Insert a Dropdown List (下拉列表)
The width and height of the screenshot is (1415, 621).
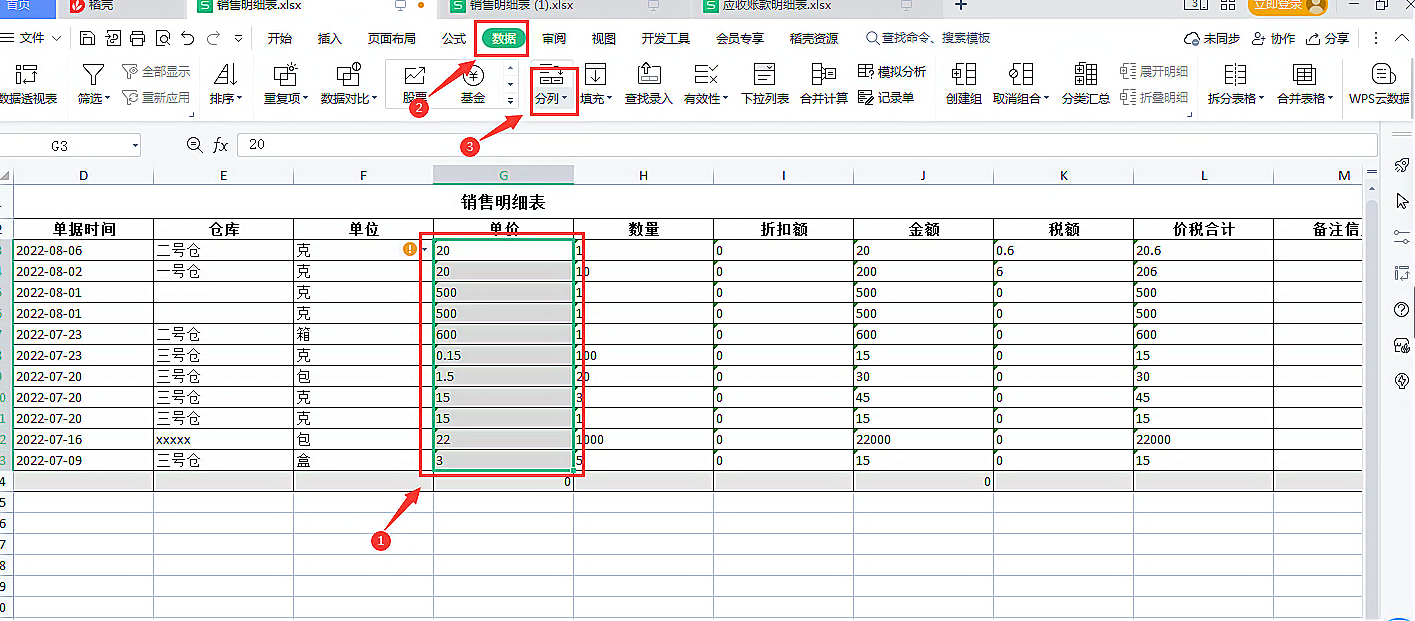[765, 84]
